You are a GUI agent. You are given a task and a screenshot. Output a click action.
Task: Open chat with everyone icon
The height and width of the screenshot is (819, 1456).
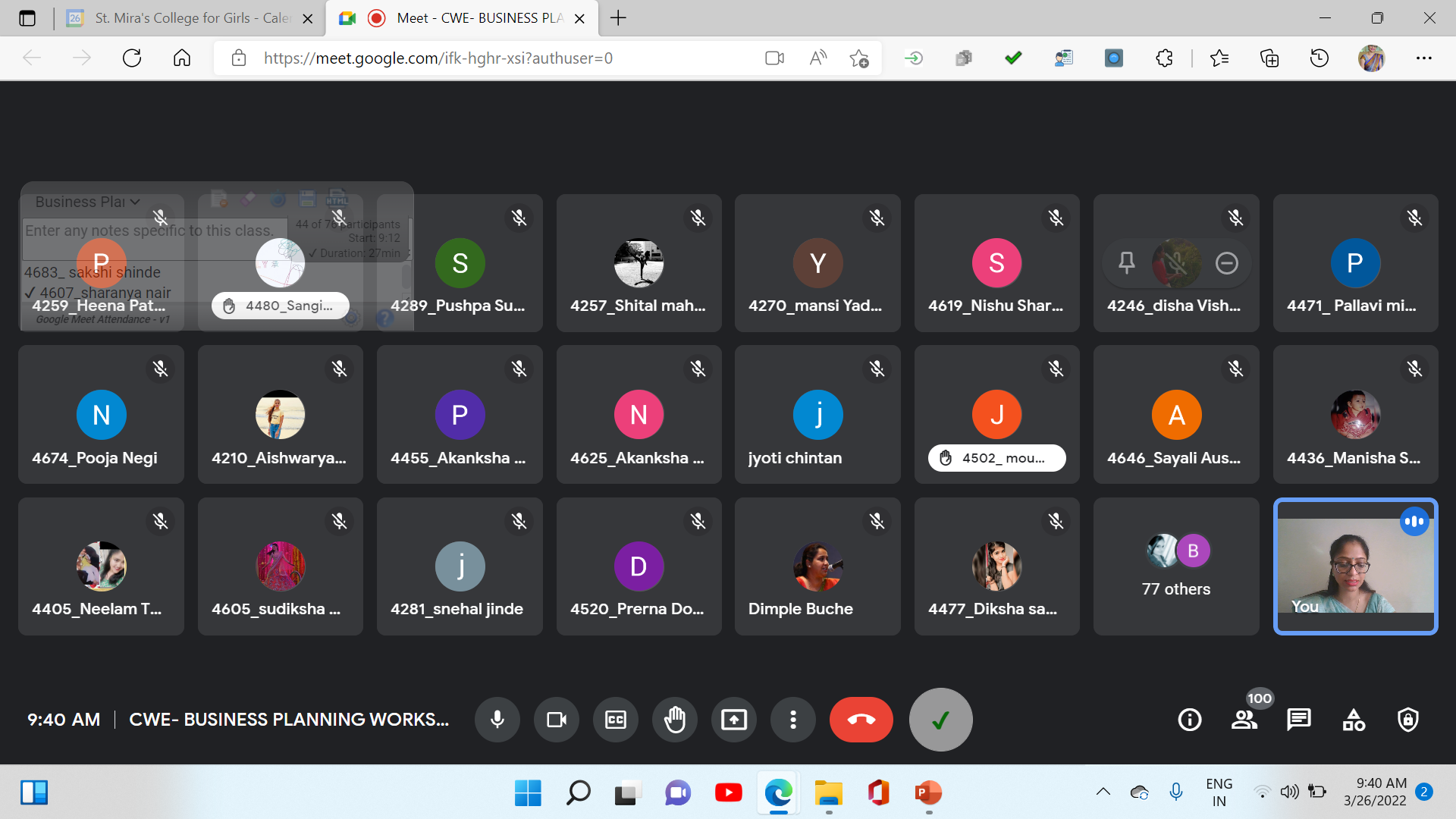coord(1298,719)
